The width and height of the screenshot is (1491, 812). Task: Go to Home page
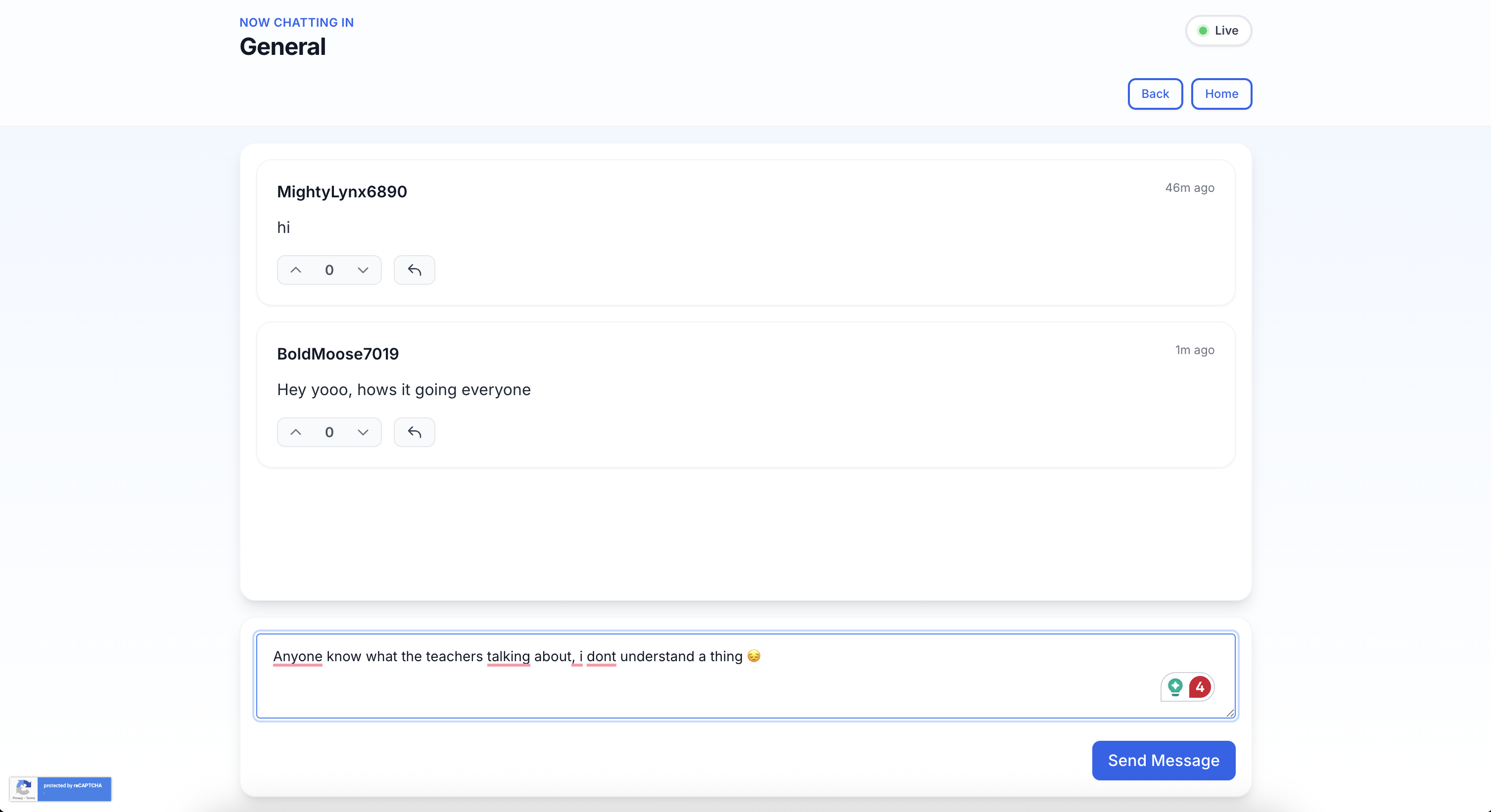coord(1221,94)
